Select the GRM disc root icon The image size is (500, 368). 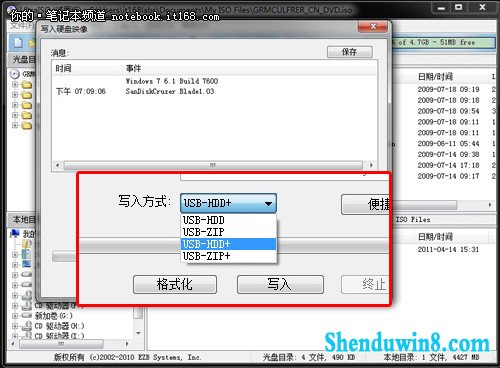point(15,74)
